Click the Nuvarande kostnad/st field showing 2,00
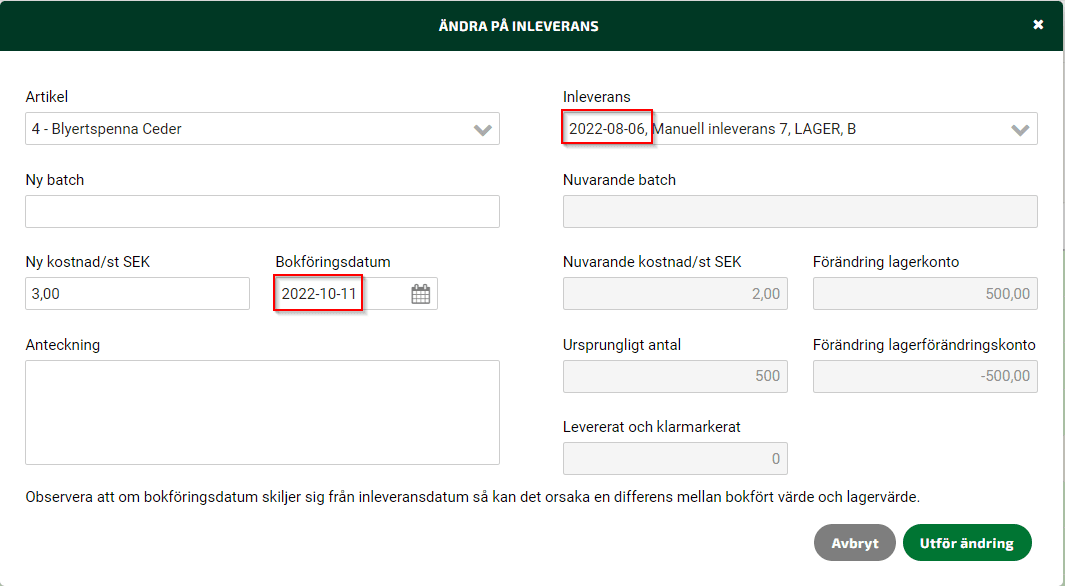The image size is (1065, 586). 675,293
